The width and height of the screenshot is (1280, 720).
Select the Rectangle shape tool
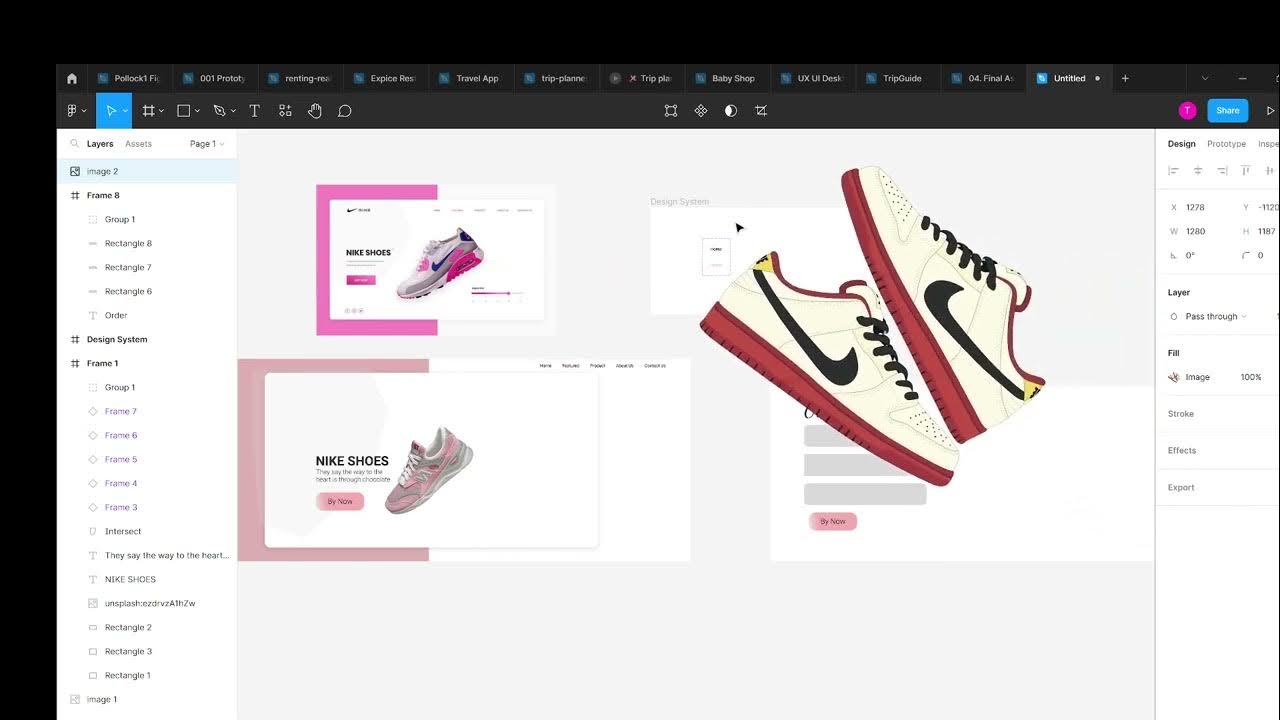click(x=184, y=111)
